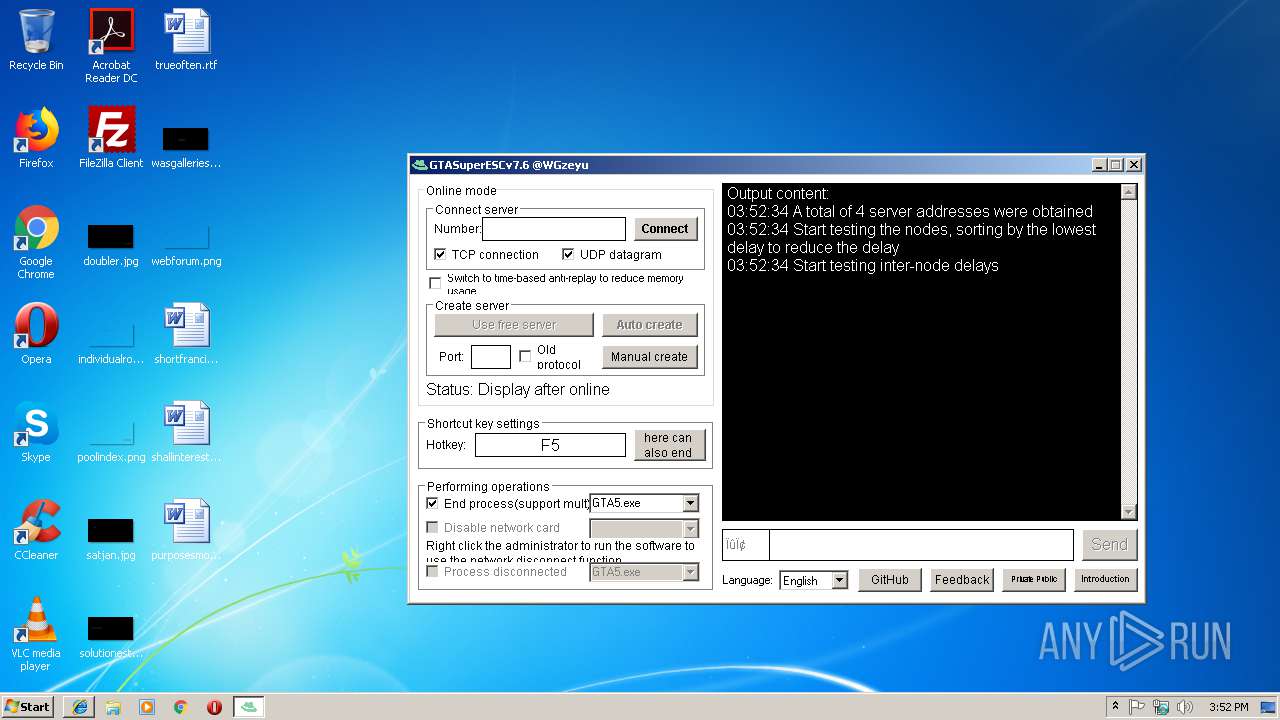1280x720 pixels.
Task: Select the satjan.jpg file
Action: click(111, 538)
